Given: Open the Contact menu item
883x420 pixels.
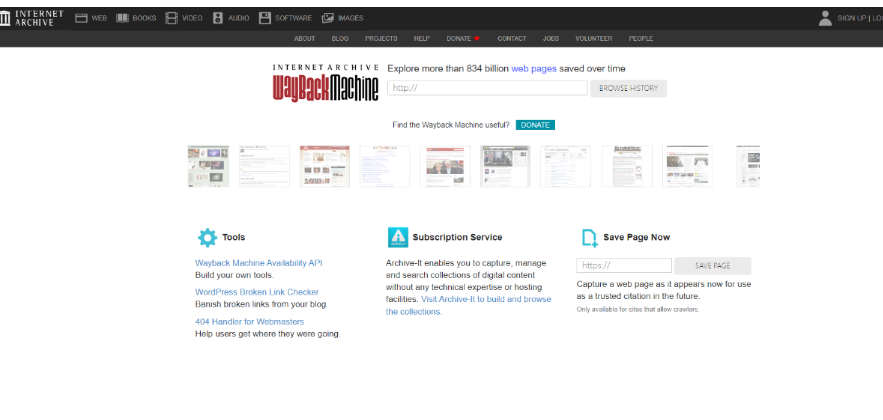Looking at the screenshot, I should coord(512,38).
